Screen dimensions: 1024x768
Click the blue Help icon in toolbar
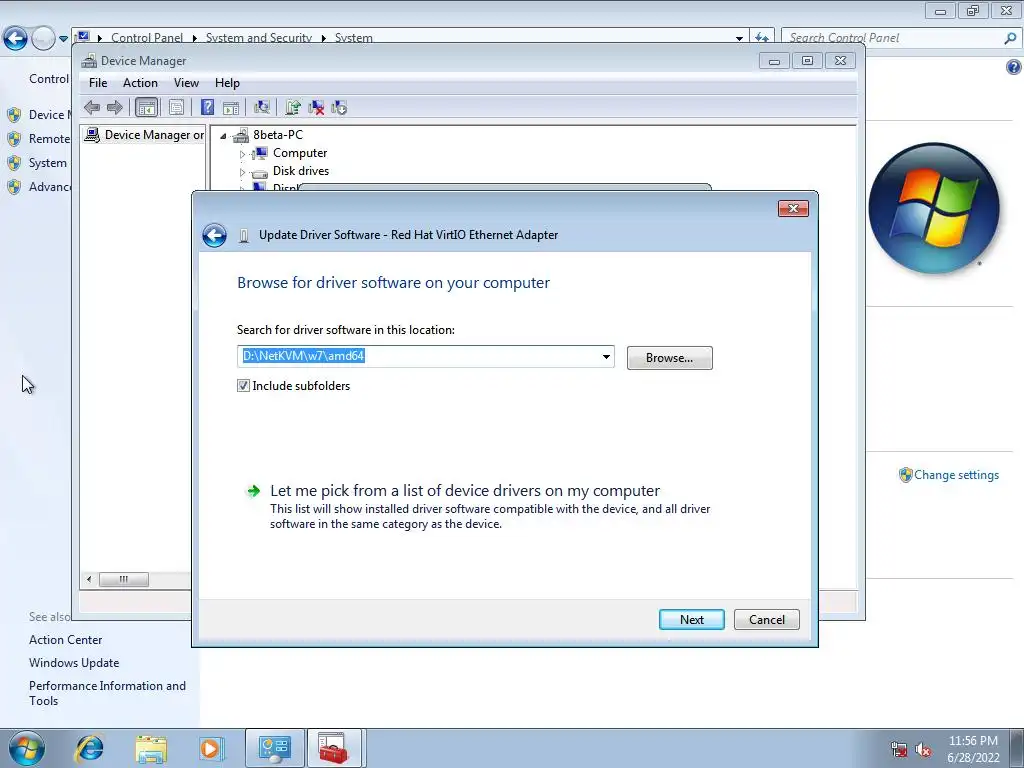point(207,108)
